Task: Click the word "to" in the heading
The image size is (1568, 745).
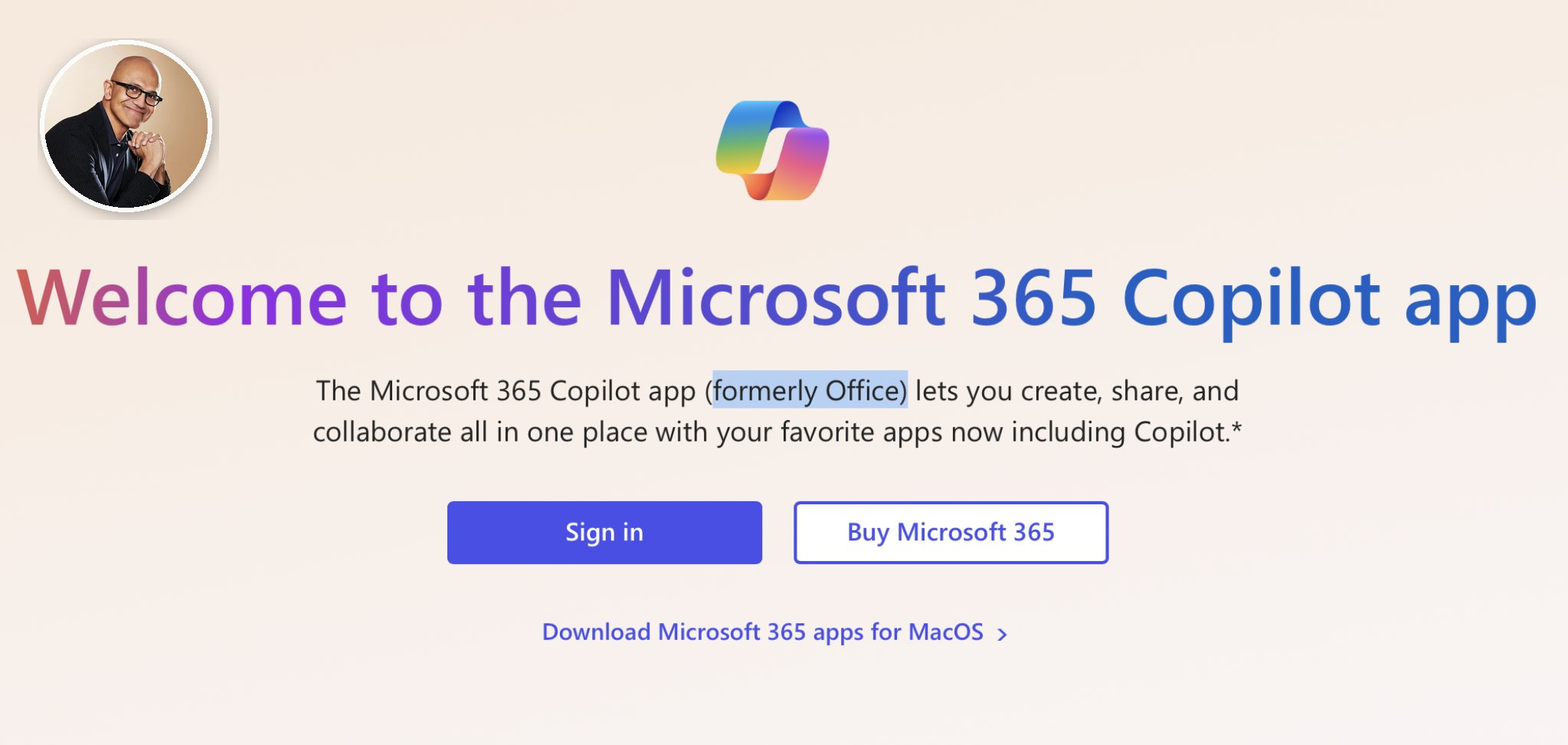Action: [x=407, y=299]
